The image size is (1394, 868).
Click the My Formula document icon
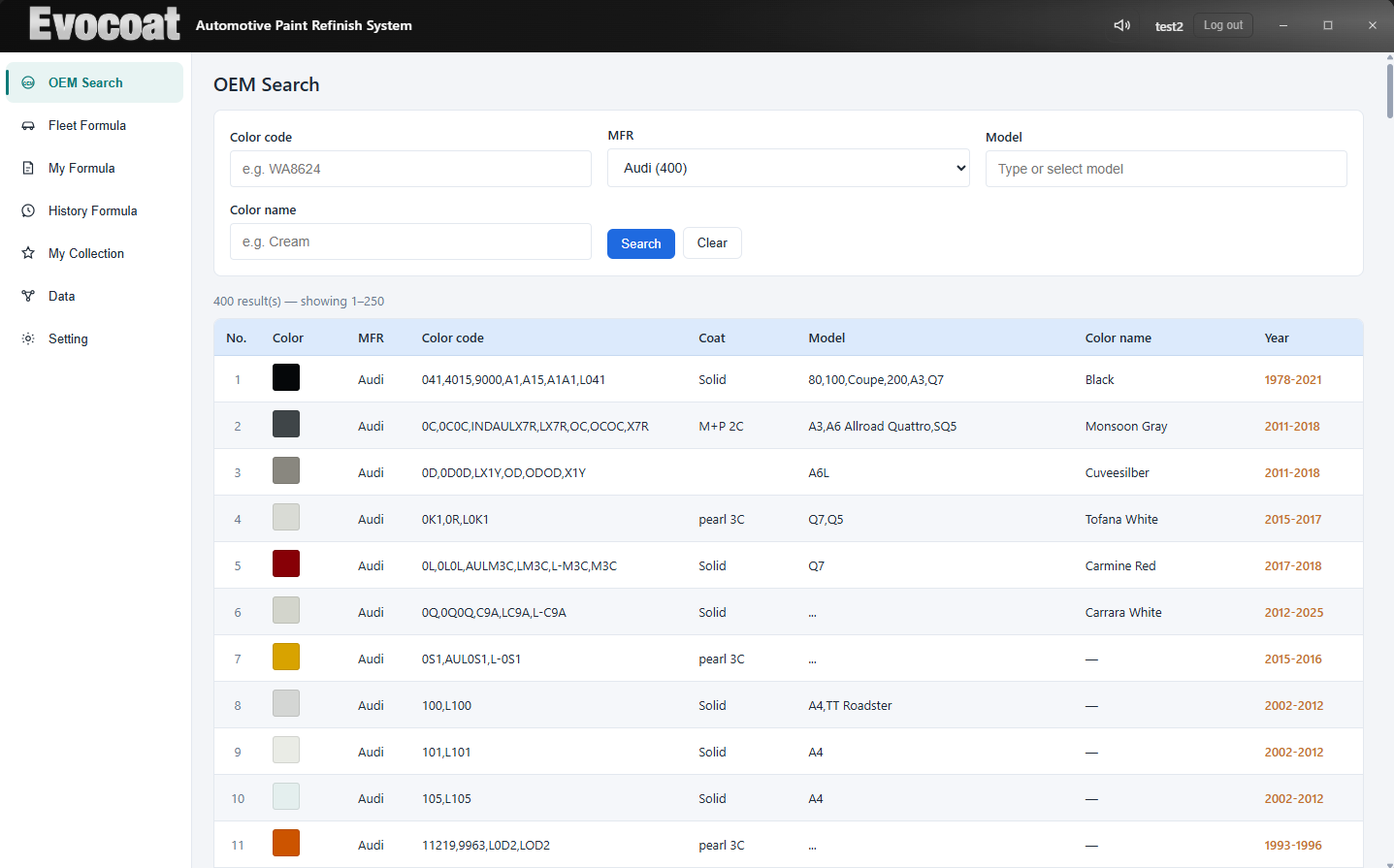click(x=28, y=168)
